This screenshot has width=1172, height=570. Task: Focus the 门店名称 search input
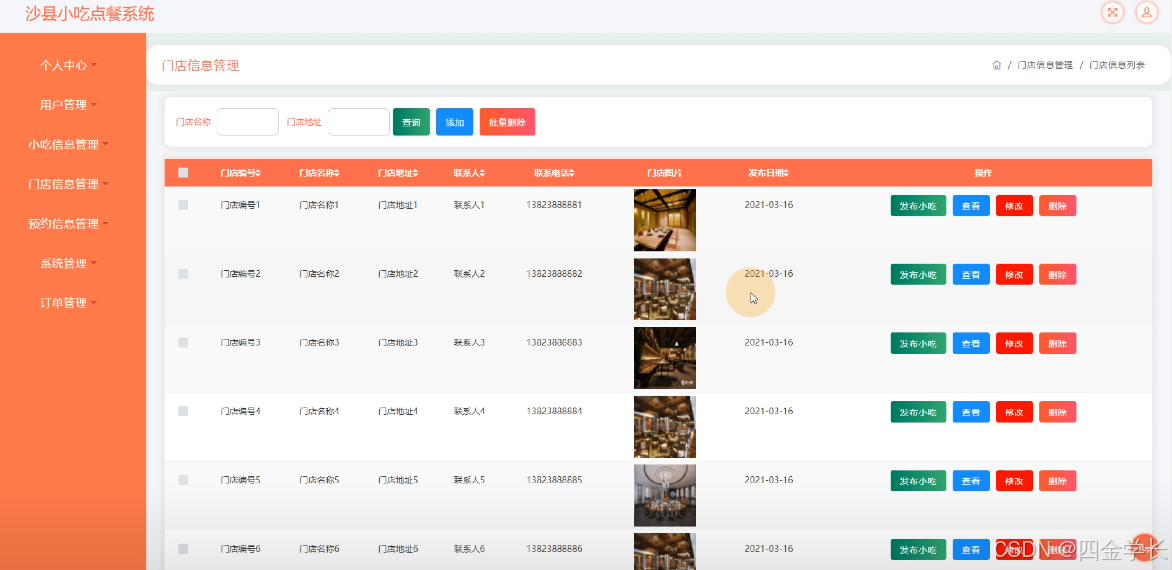tap(247, 122)
